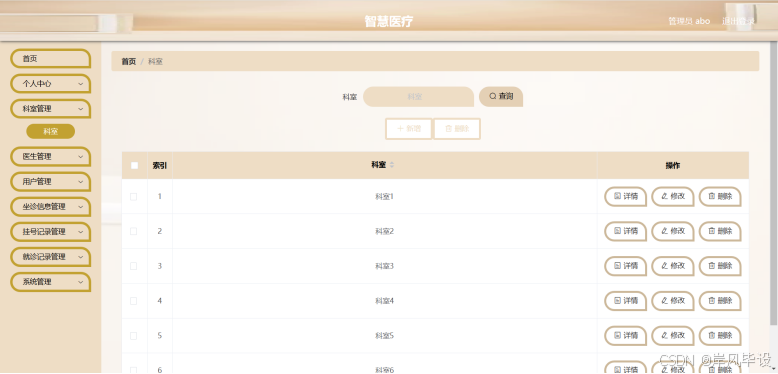Screen dimensions: 778x374
Task: Click the 新增 add button
Action: (x=409, y=129)
